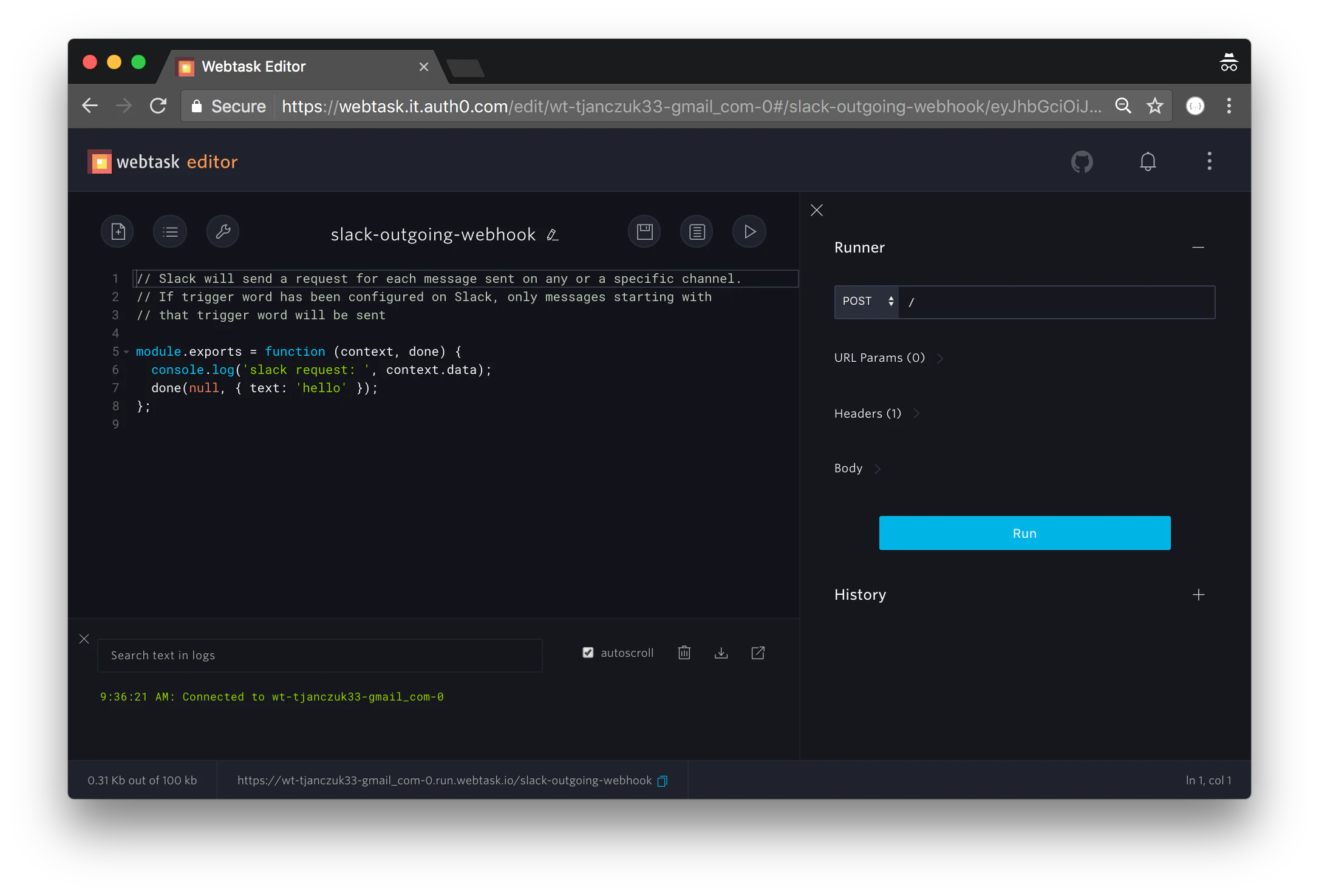Expand the History section

click(1198, 595)
